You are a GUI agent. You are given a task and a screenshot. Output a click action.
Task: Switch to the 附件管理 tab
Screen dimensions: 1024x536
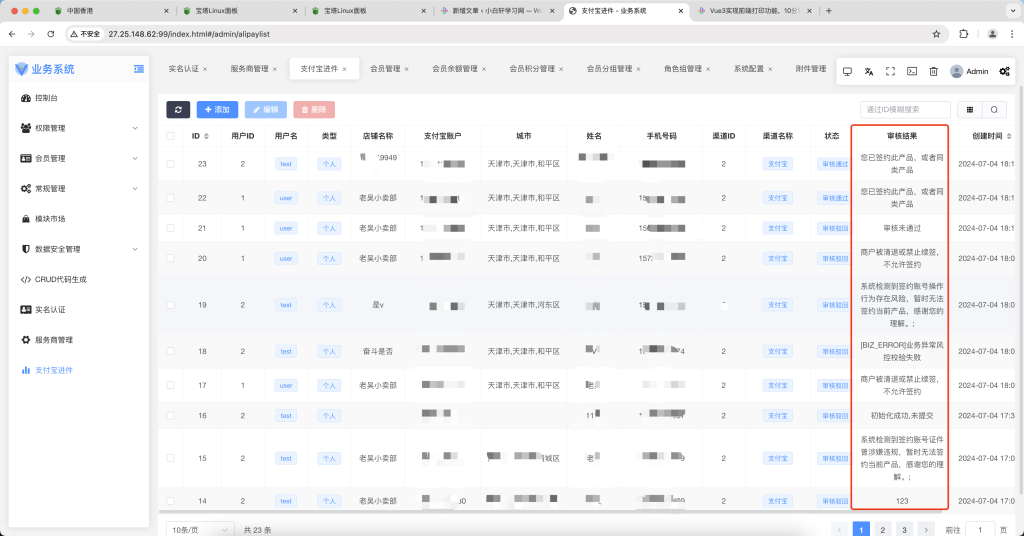(810, 69)
